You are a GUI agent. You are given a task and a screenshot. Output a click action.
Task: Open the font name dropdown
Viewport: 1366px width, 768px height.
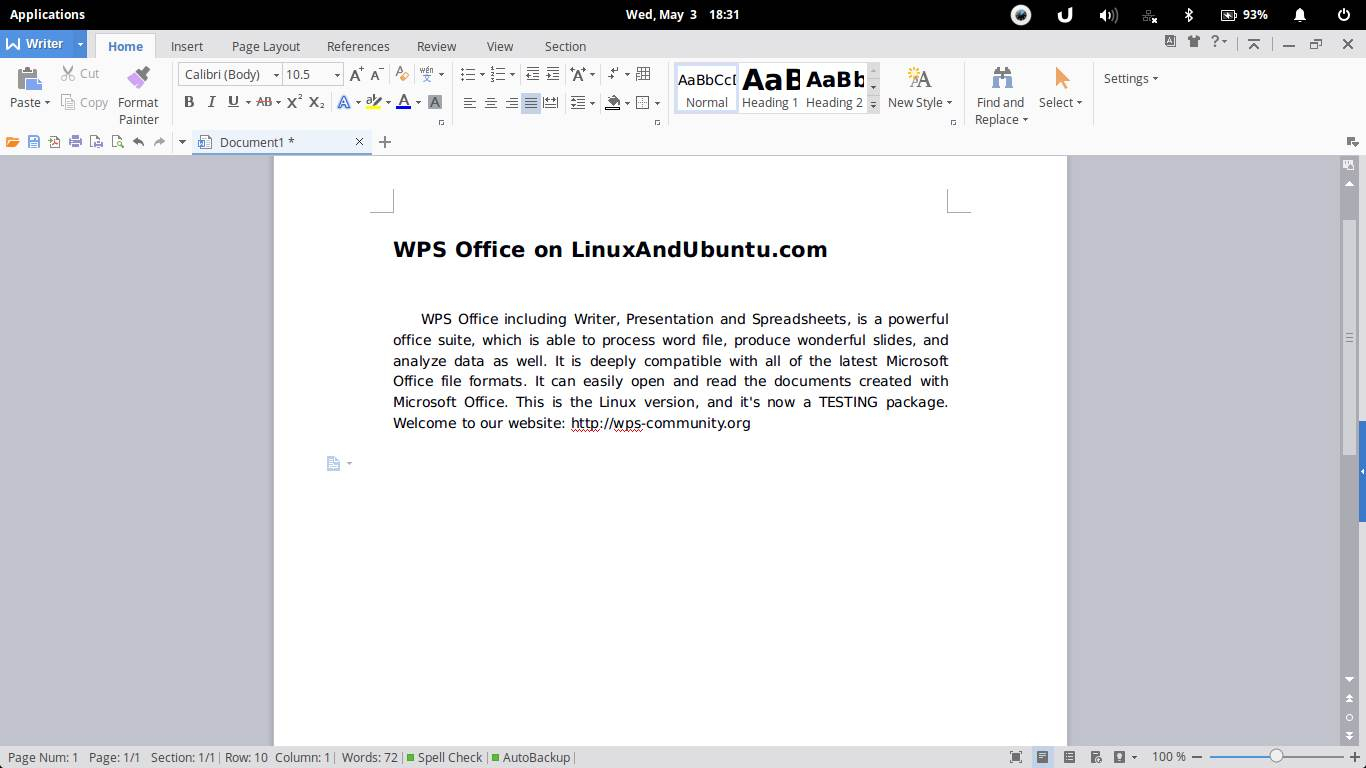point(276,75)
